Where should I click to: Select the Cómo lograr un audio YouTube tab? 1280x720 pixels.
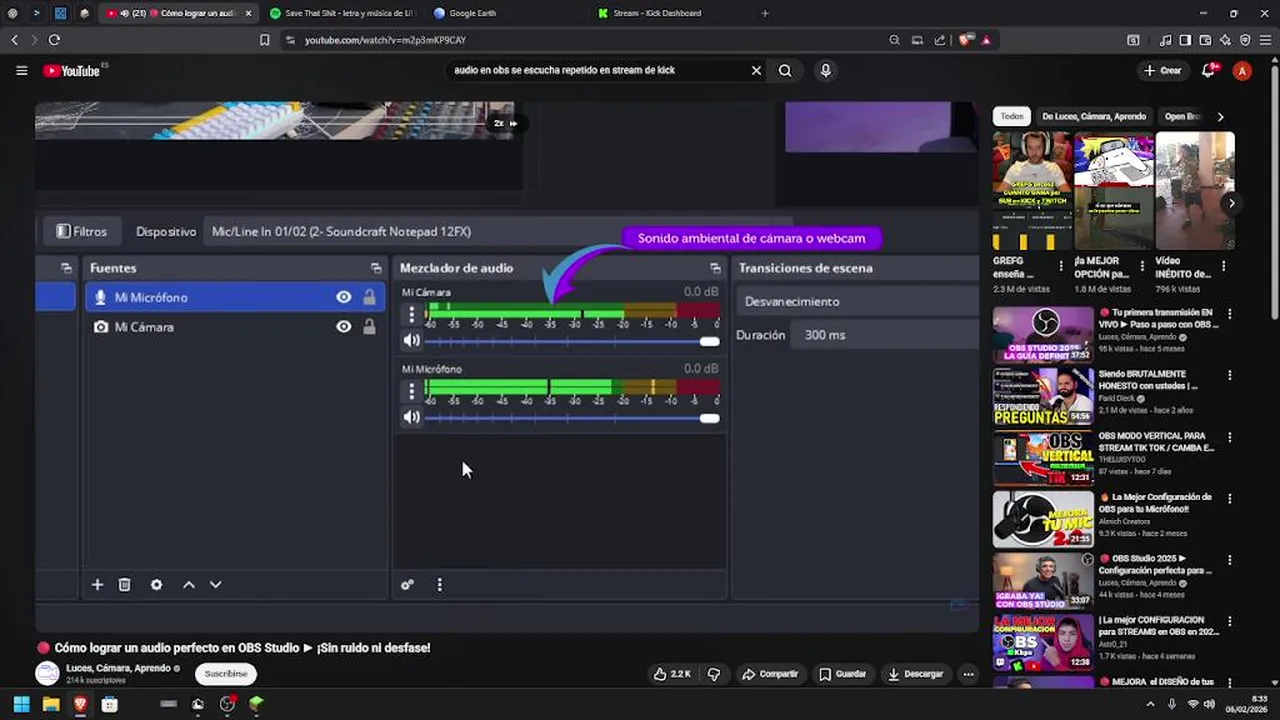pos(180,13)
